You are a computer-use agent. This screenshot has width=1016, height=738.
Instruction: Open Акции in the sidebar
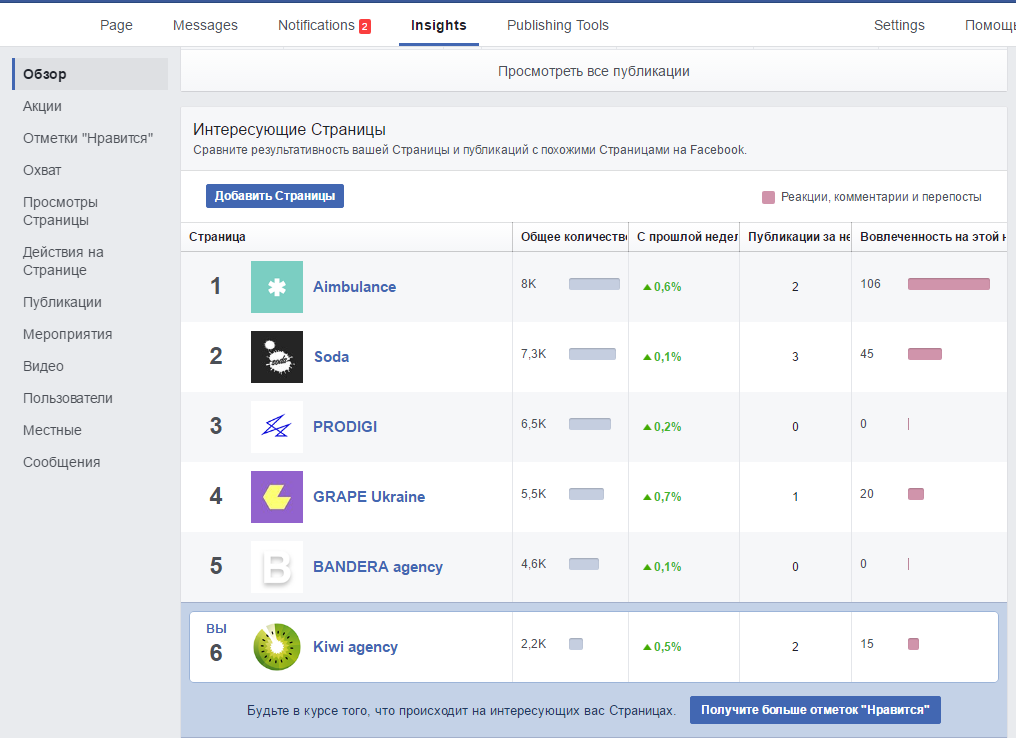pos(42,106)
